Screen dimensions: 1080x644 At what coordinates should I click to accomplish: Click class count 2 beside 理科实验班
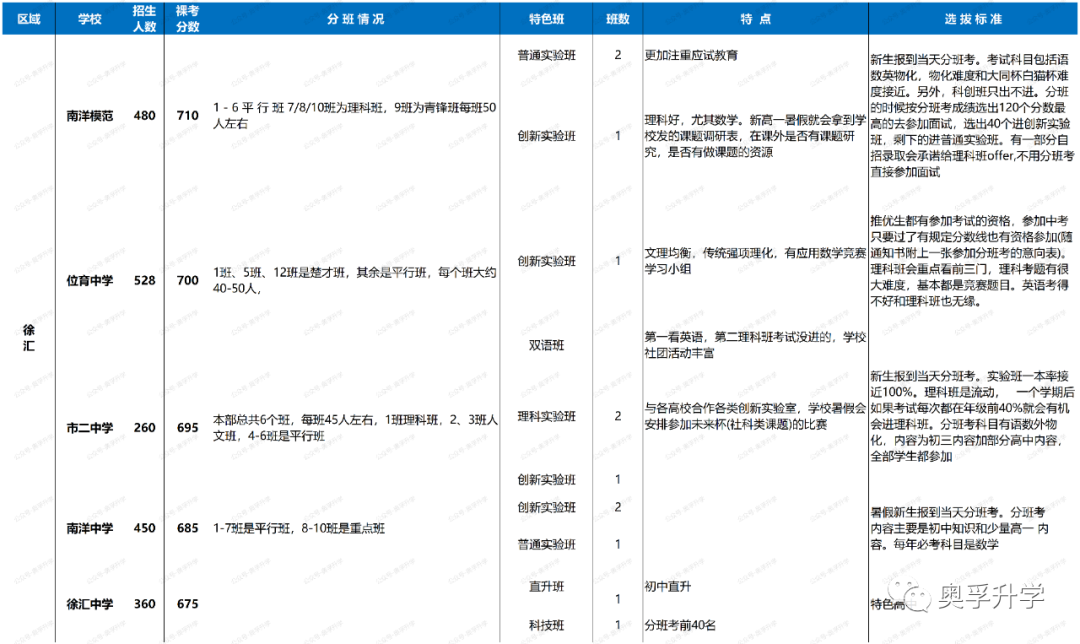coord(618,416)
